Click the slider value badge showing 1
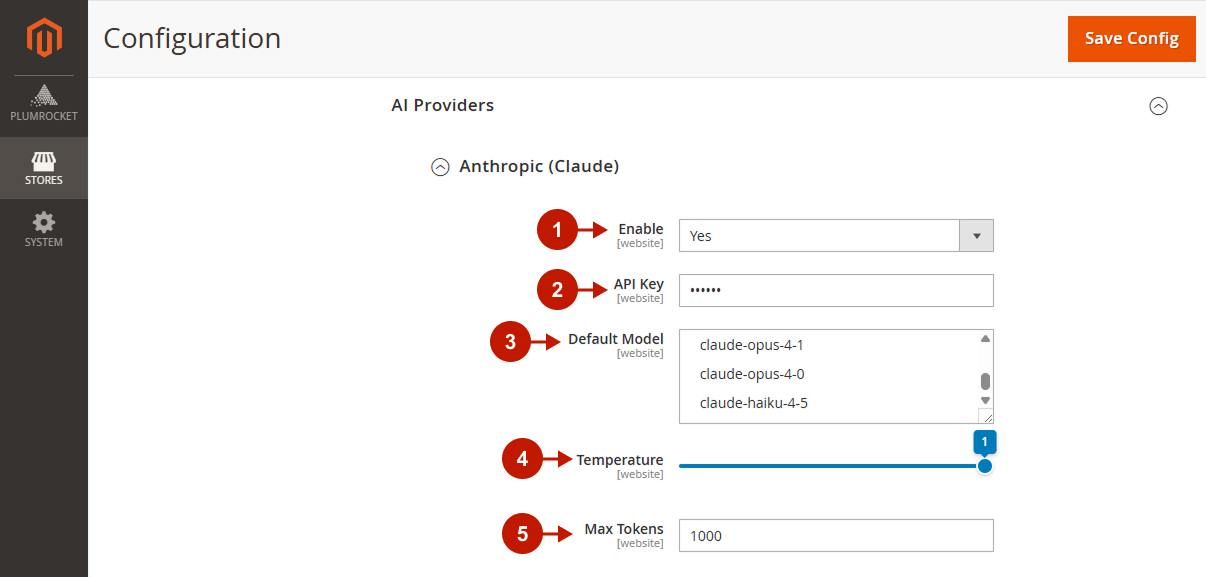Image resolution: width=1206 pixels, height=577 pixels. coord(985,441)
